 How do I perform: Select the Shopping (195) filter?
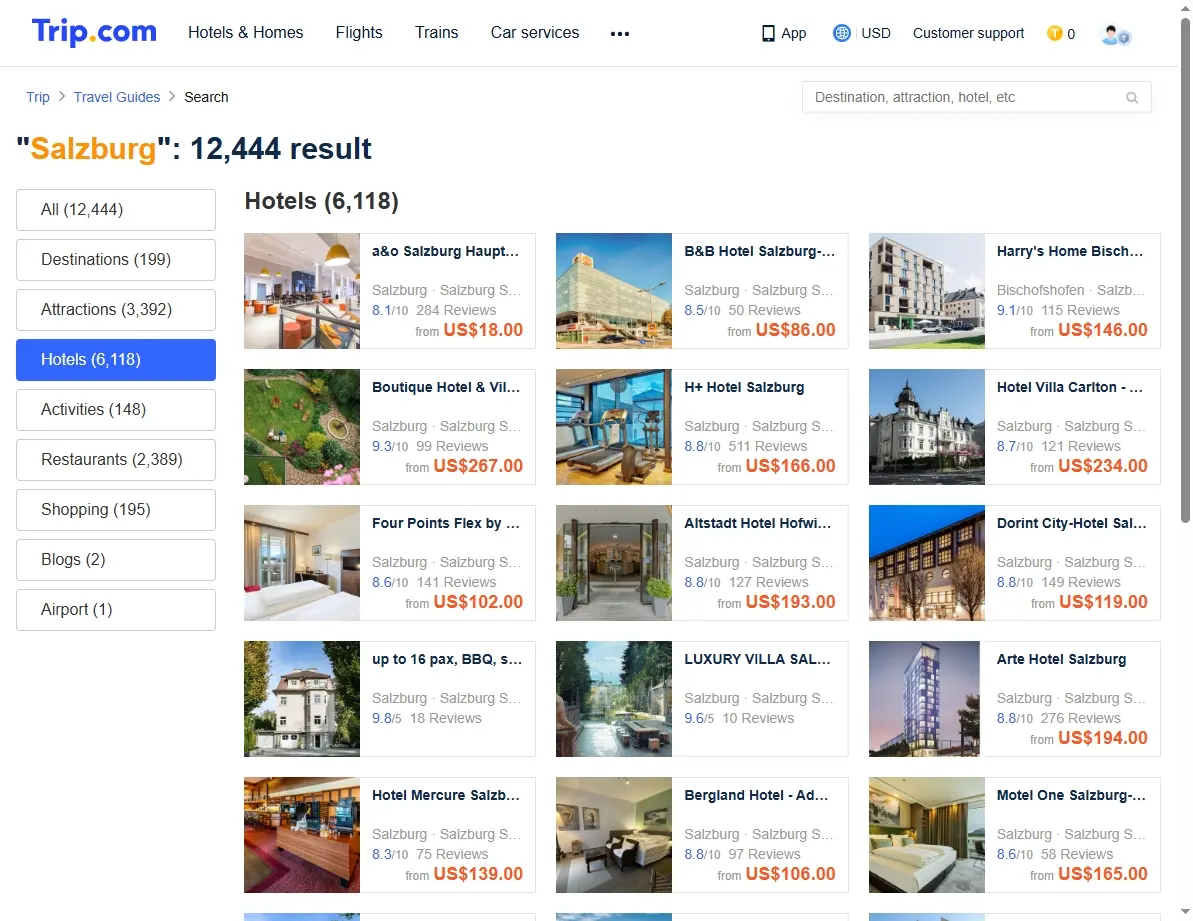coord(116,510)
